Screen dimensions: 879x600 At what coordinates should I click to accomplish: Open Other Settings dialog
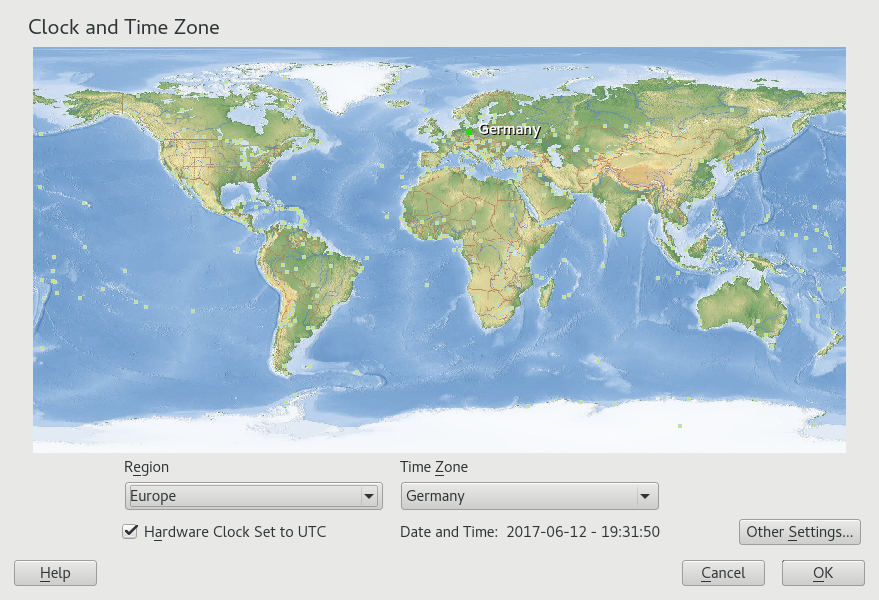pyautogui.click(x=799, y=532)
